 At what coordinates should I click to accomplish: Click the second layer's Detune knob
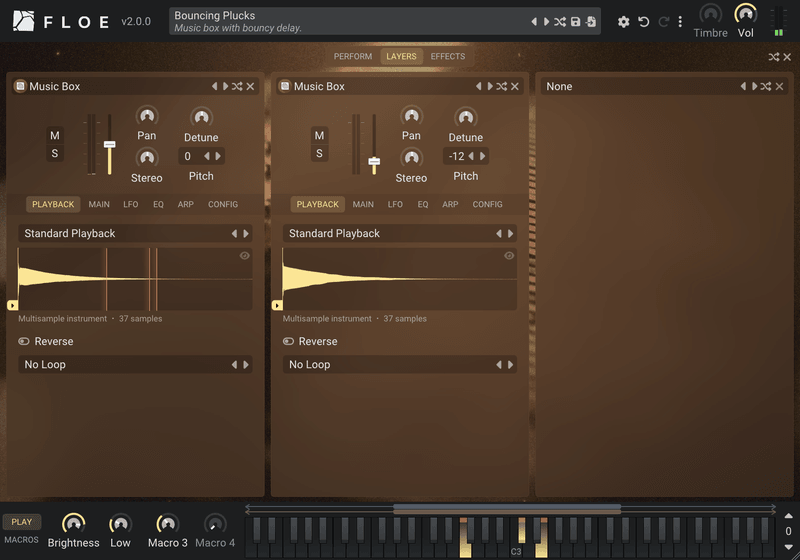(x=466, y=118)
